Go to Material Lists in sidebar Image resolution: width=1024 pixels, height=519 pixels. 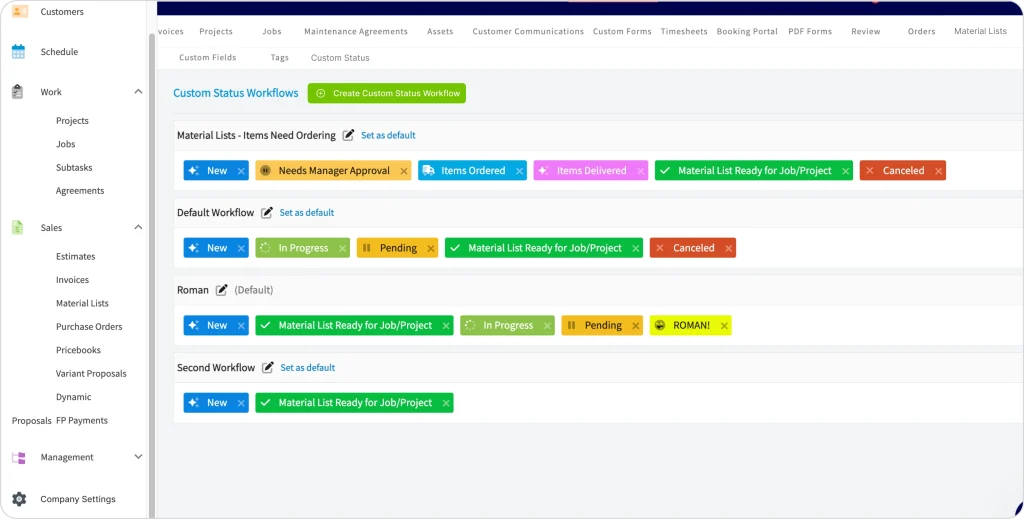click(82, 304)
